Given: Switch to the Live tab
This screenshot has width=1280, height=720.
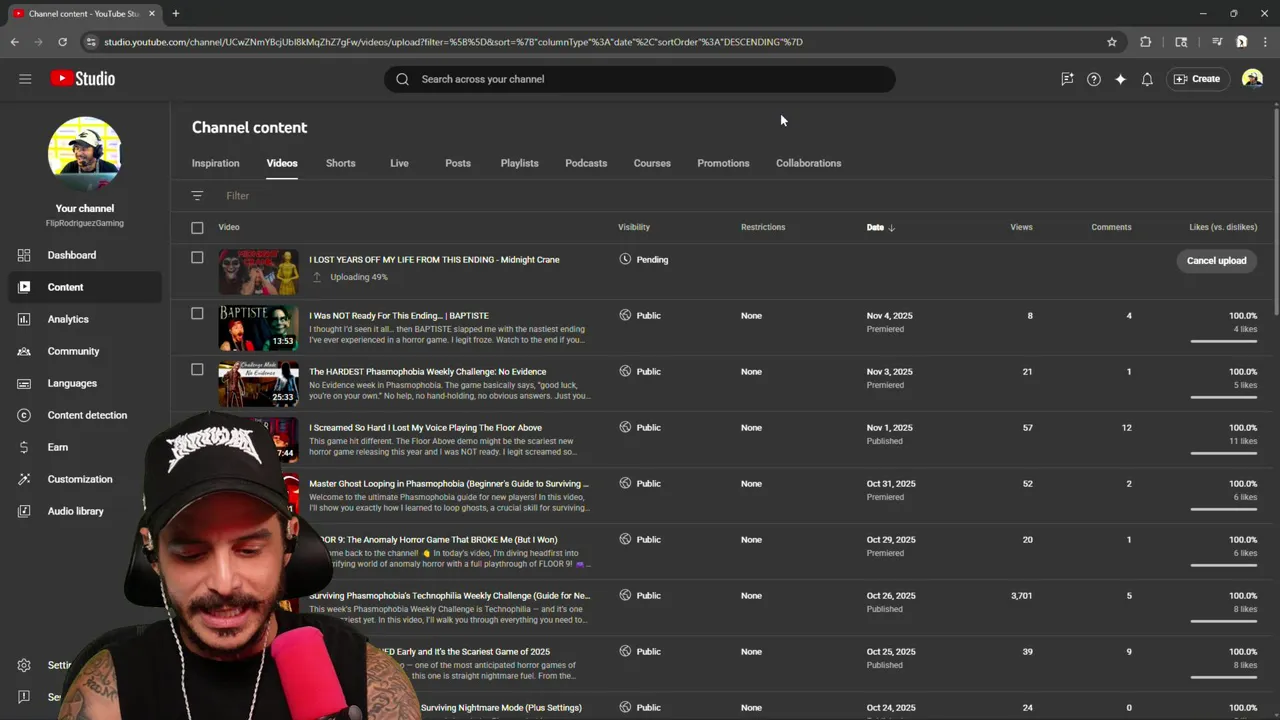Looking at the screenshot, I should pos(399,163).
